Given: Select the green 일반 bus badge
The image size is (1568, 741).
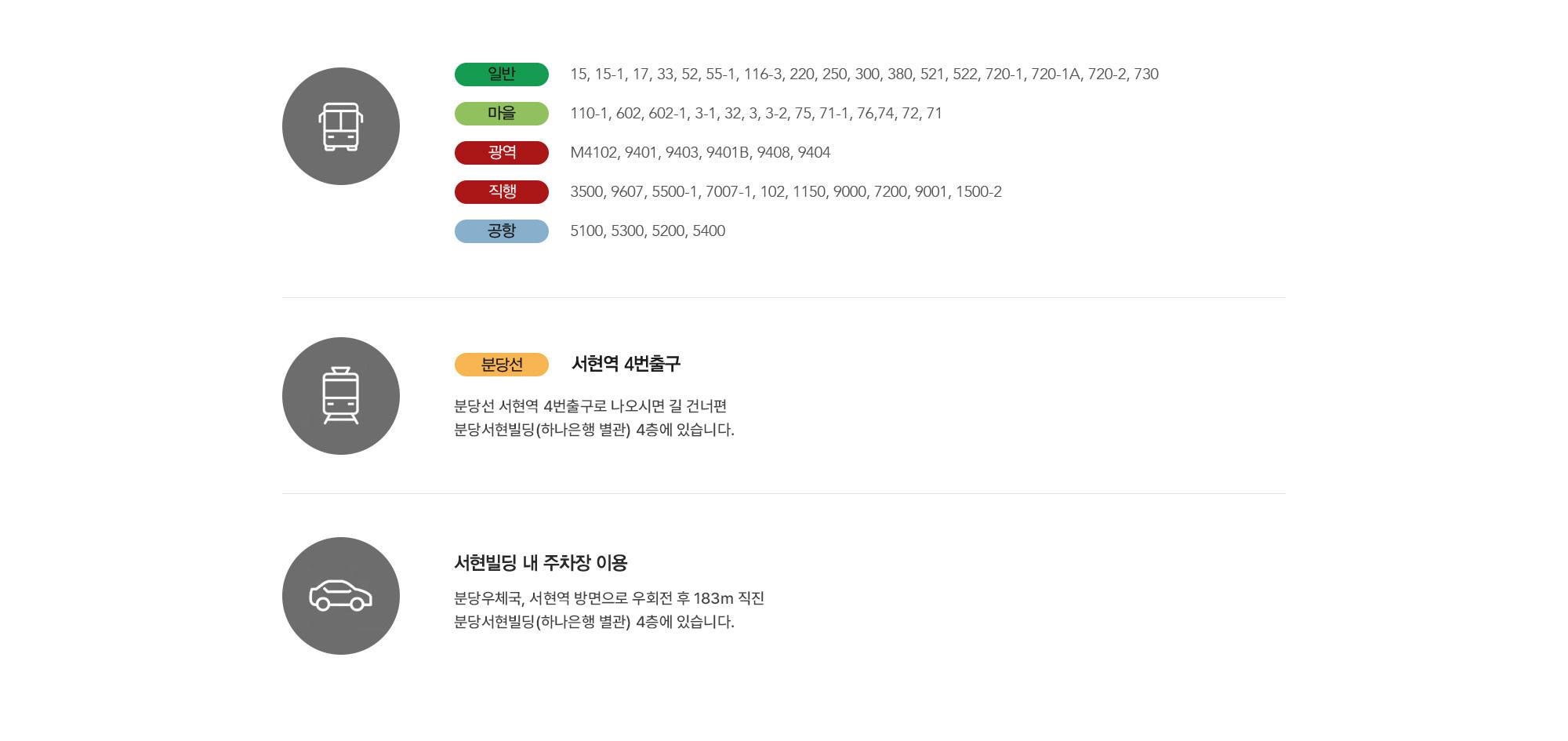Looking at the screenshot, I should (x=502, y=74).
